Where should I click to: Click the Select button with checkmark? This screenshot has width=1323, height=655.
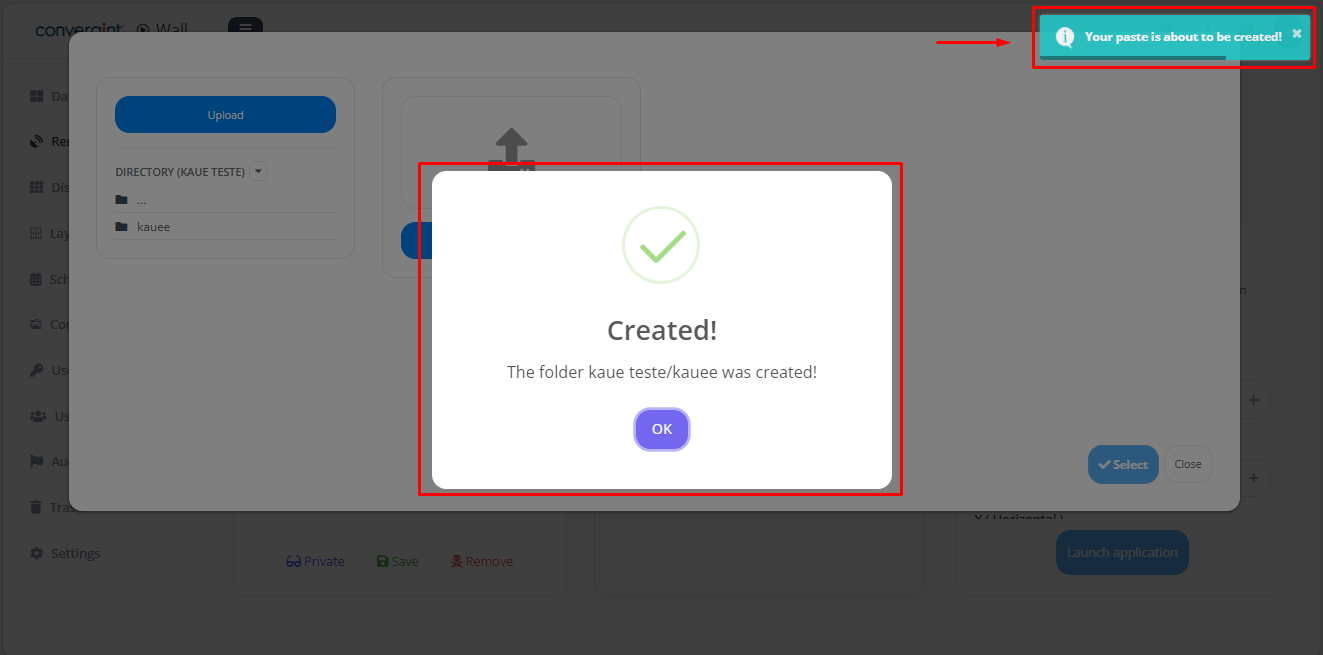point(1123,464)
